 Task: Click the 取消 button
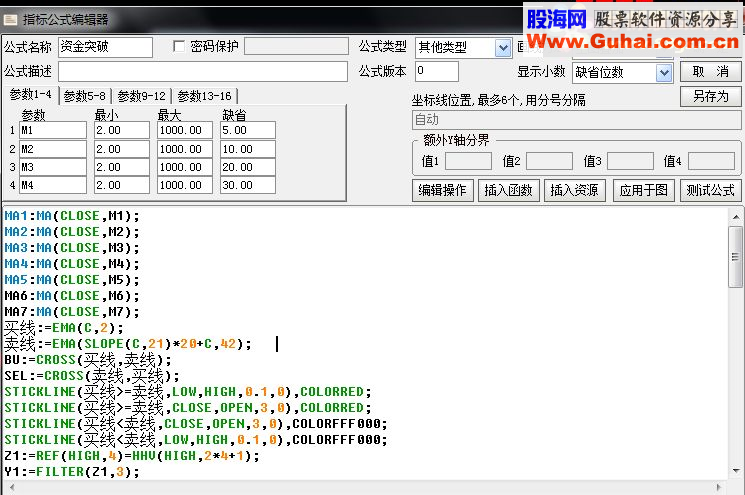click(710, 72)
